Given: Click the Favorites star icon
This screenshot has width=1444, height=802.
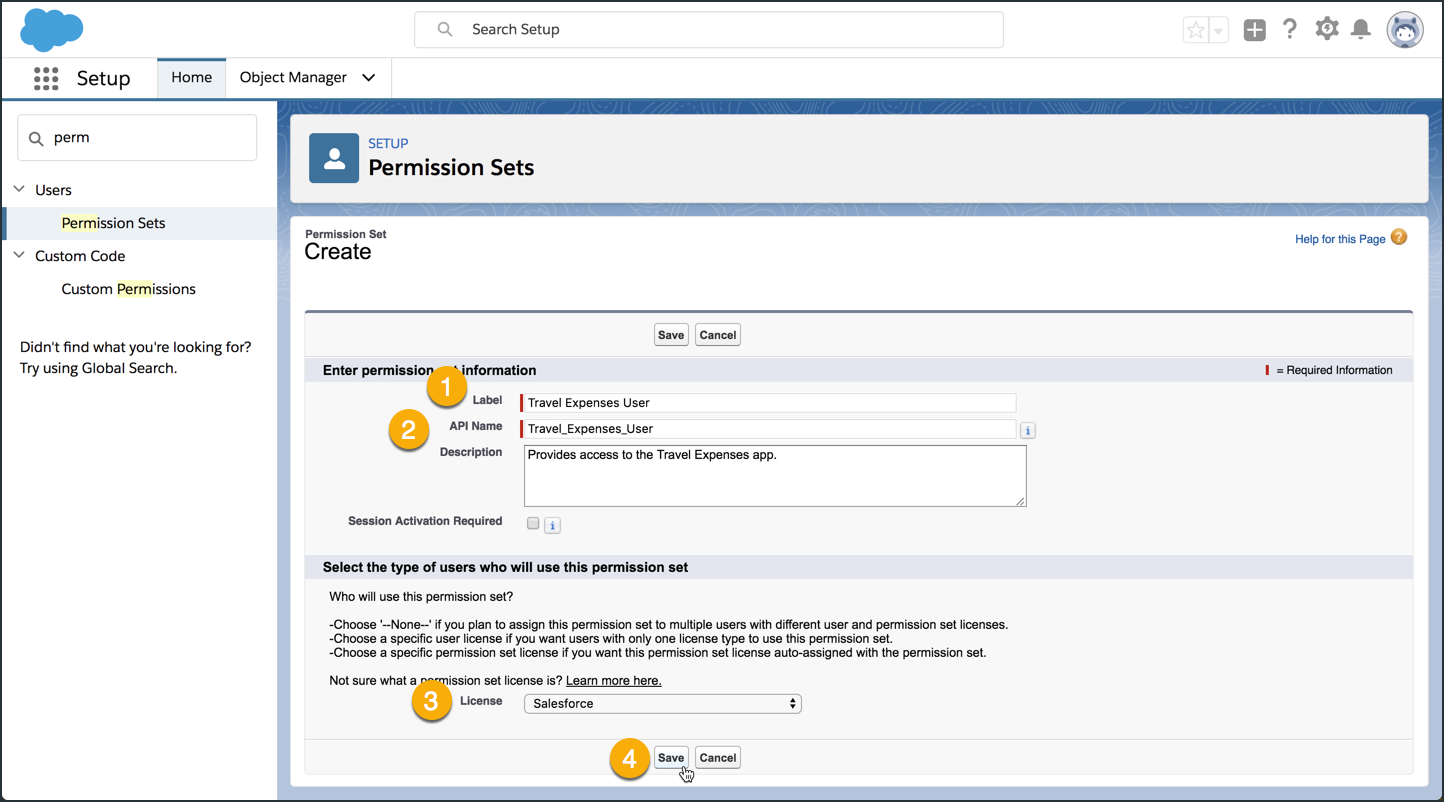Looking at the screenshot, I should (x=1196, y=30).
